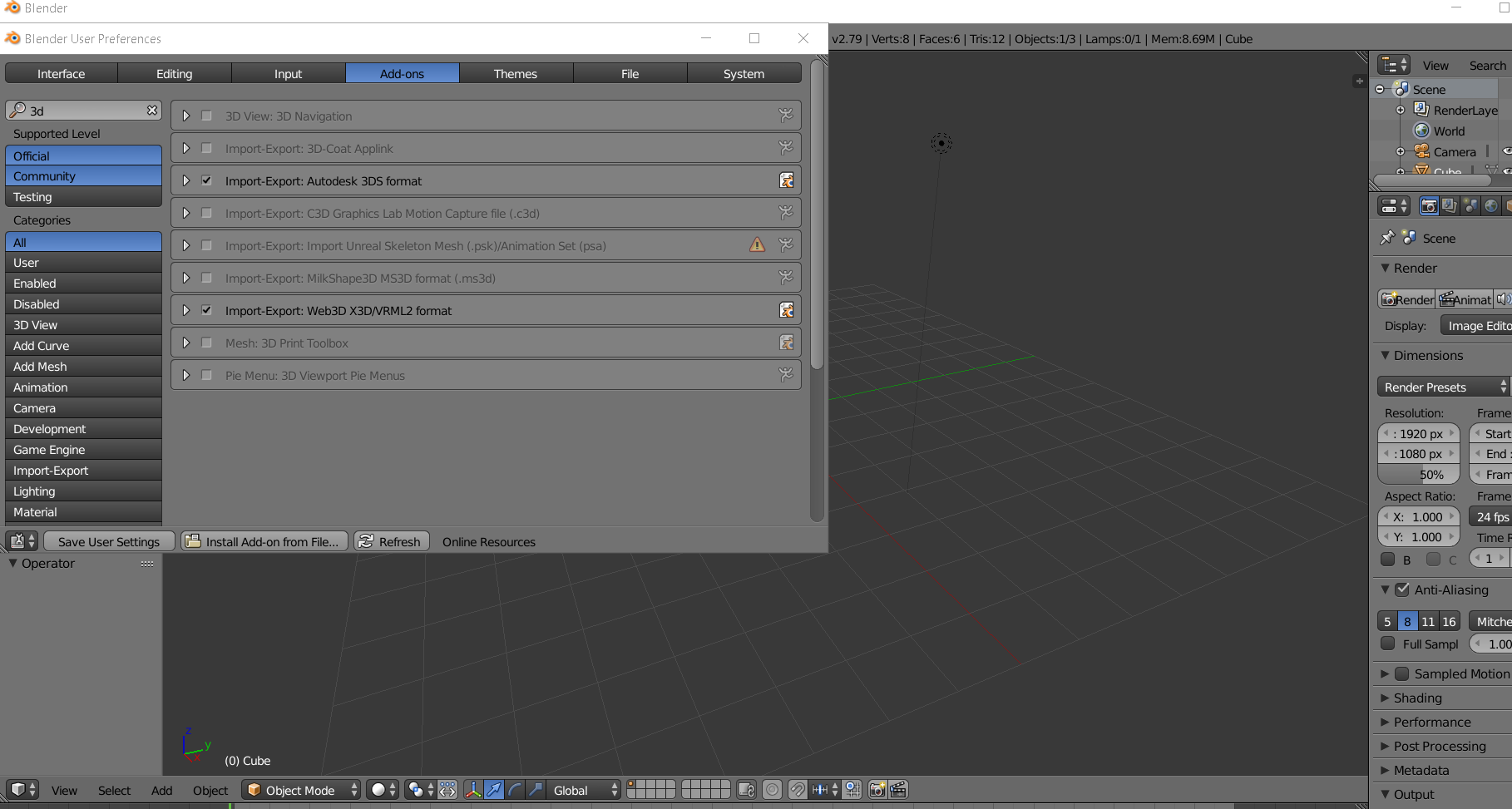Open the pivot point selector in 3D View header
The width and height of the screenshot is (1512, 809).
pos(419,790)
